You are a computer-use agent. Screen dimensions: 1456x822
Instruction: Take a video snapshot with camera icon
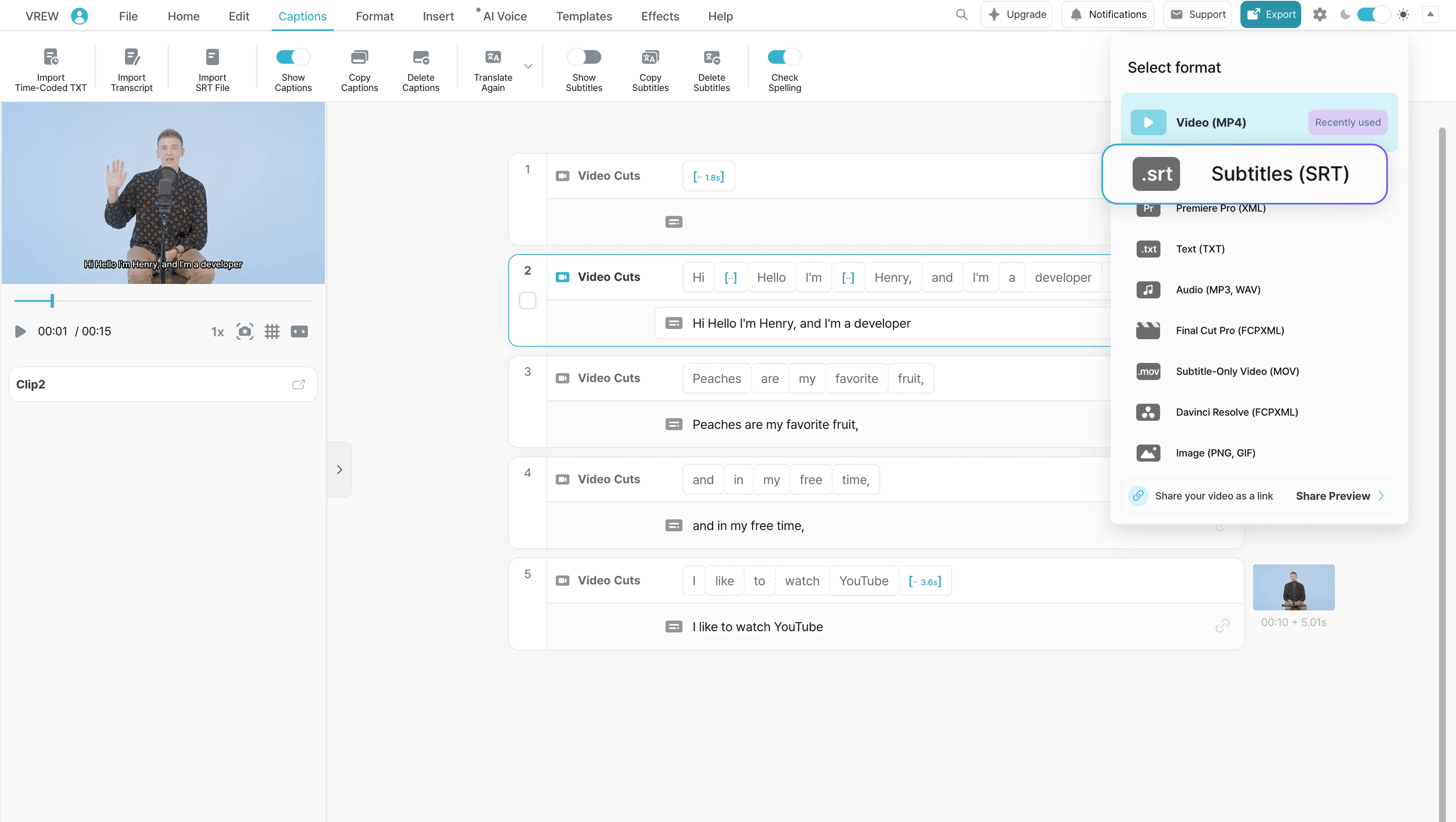click(x=245, y=332)
